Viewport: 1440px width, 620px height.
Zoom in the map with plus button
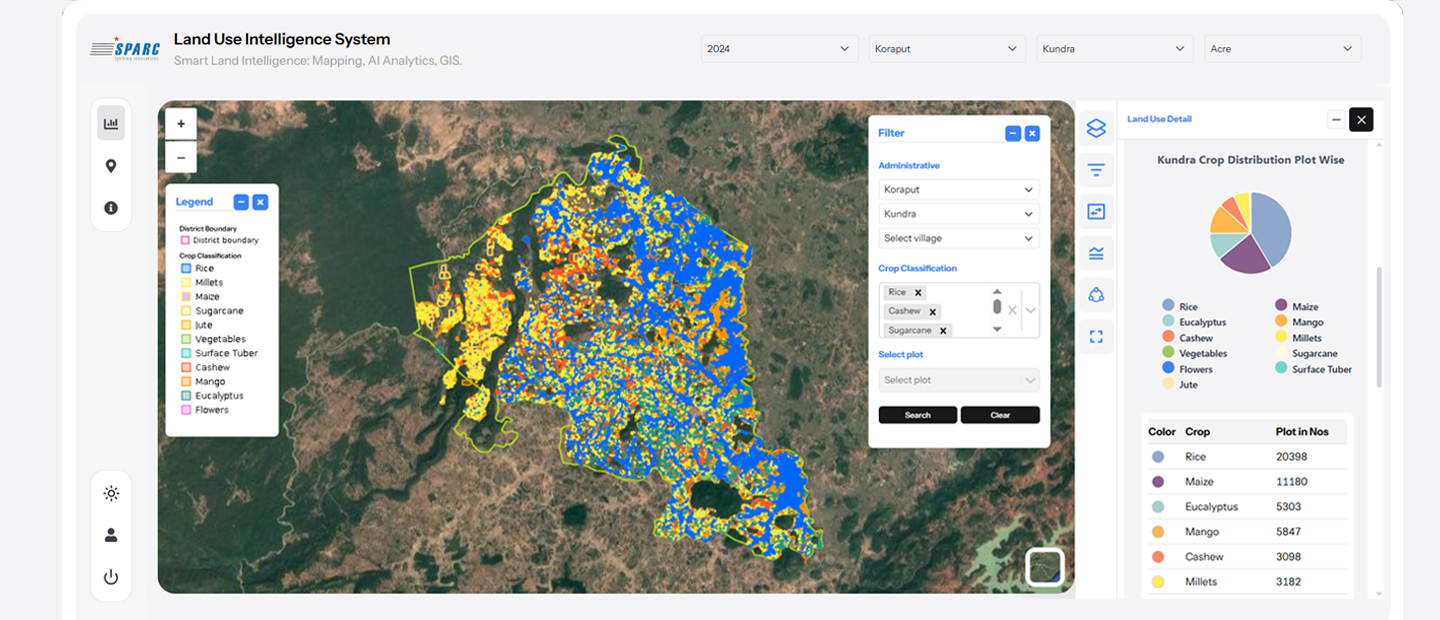(x=181, y=124)
